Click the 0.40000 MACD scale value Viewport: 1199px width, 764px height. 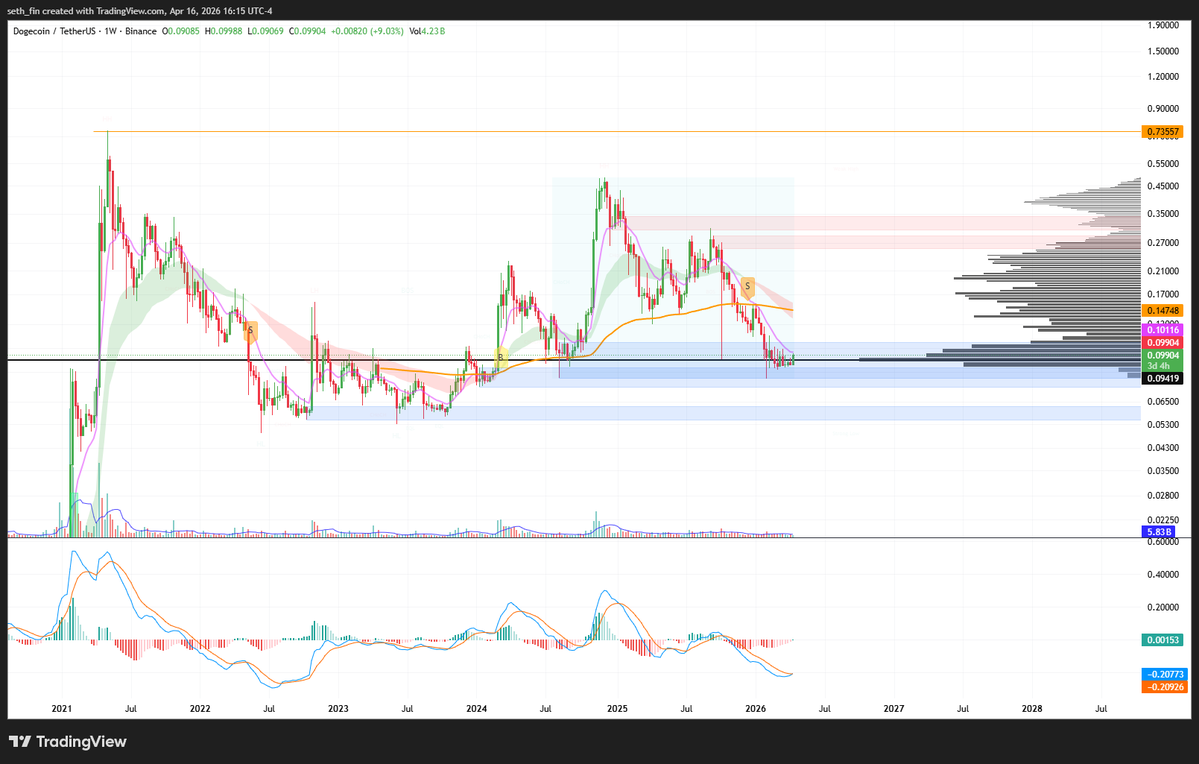click(1162, 575)
